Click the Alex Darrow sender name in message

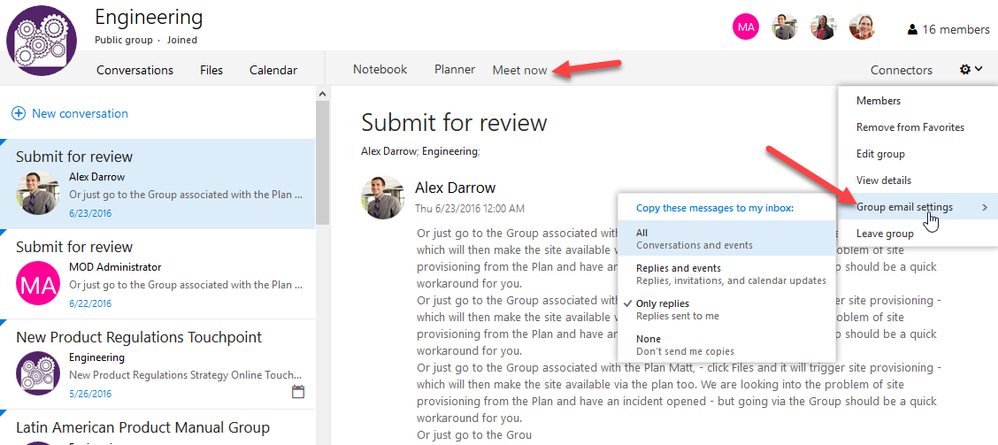click(455, 188)
